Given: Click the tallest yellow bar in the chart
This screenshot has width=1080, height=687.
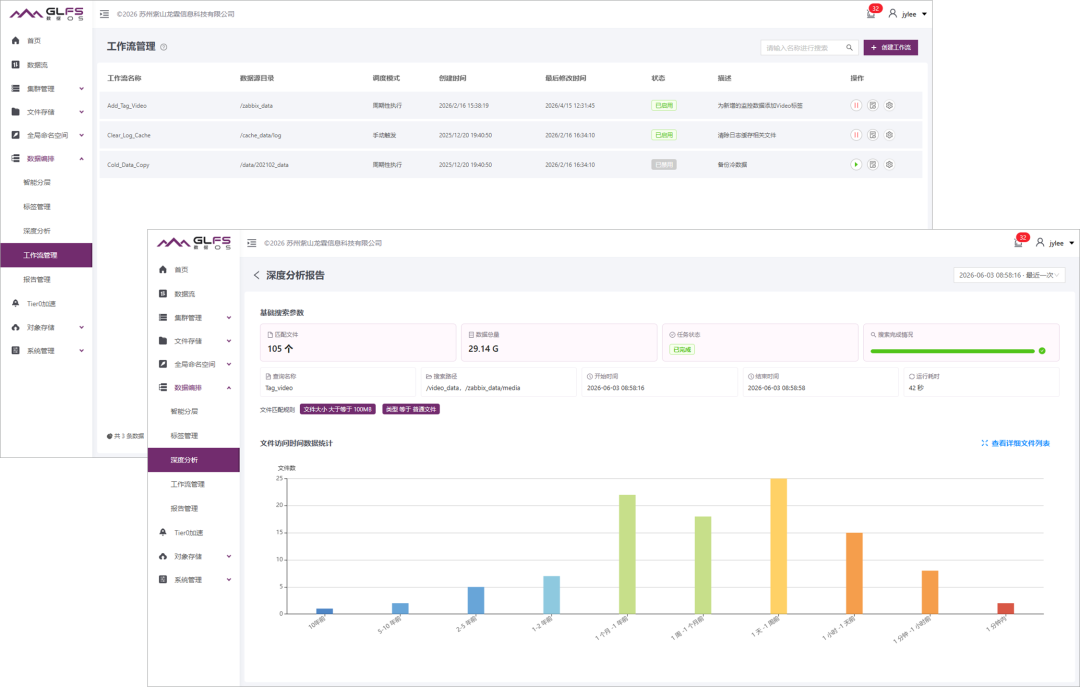Looking at the screenshot, I should (778, 546).
